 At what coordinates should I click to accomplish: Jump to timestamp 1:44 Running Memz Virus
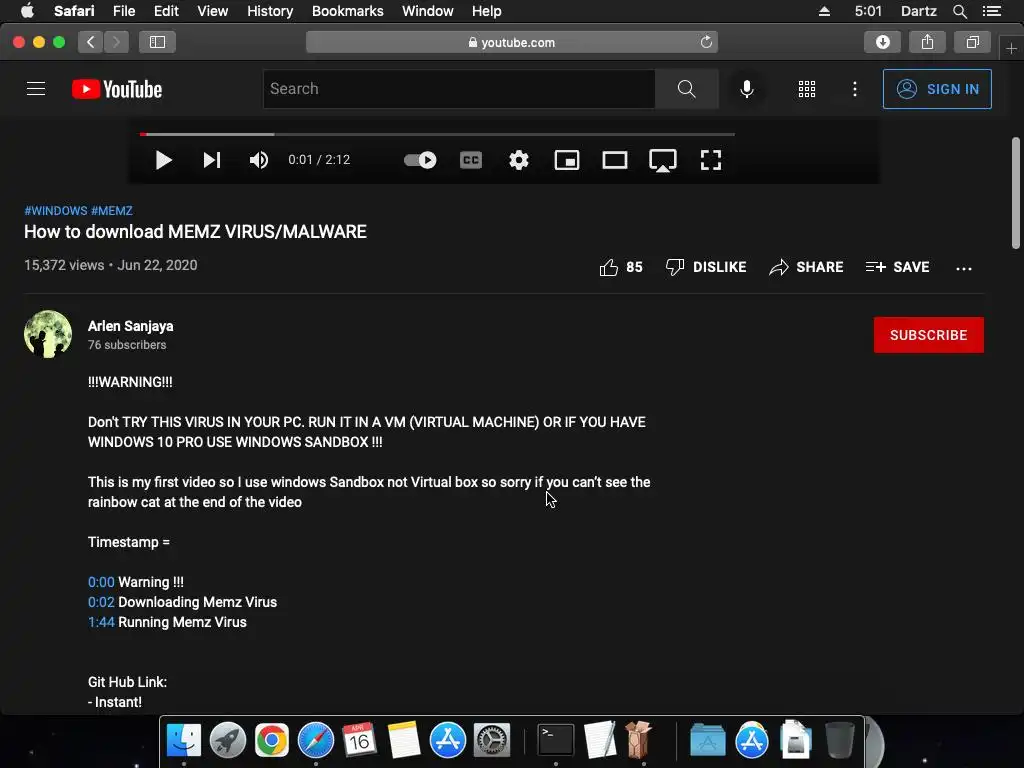pos(101,622)
